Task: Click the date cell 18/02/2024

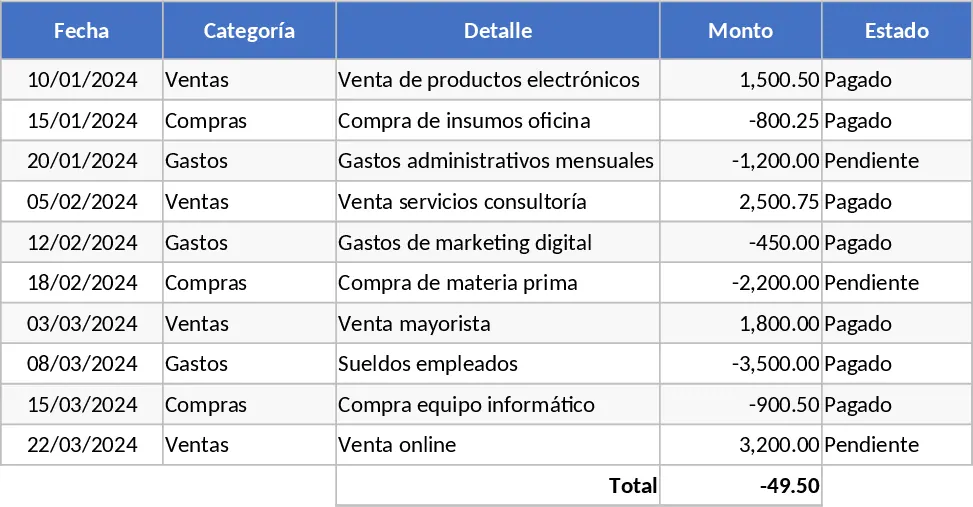Action: 81,282
